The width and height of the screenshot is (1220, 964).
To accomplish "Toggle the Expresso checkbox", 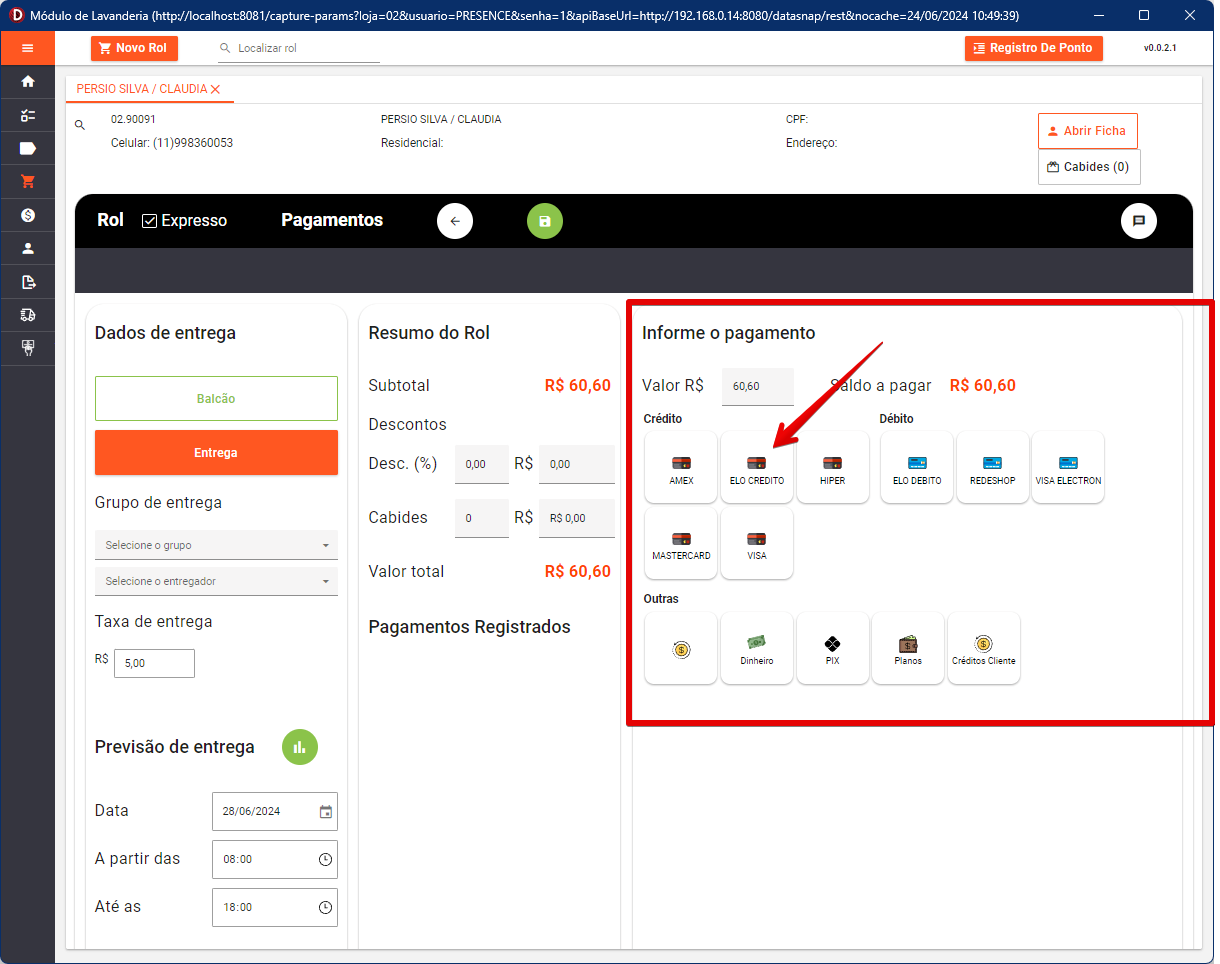I will click(150, 221).
